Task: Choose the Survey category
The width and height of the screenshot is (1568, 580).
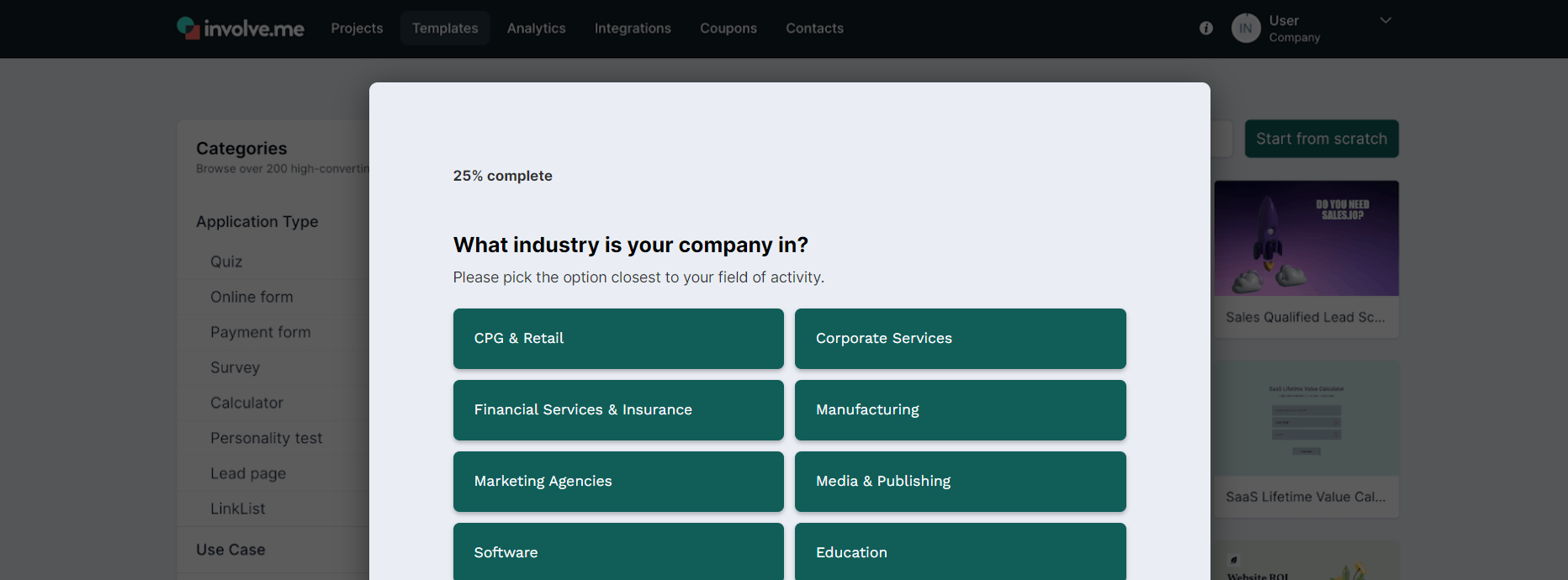Action: tap(235, 367)
